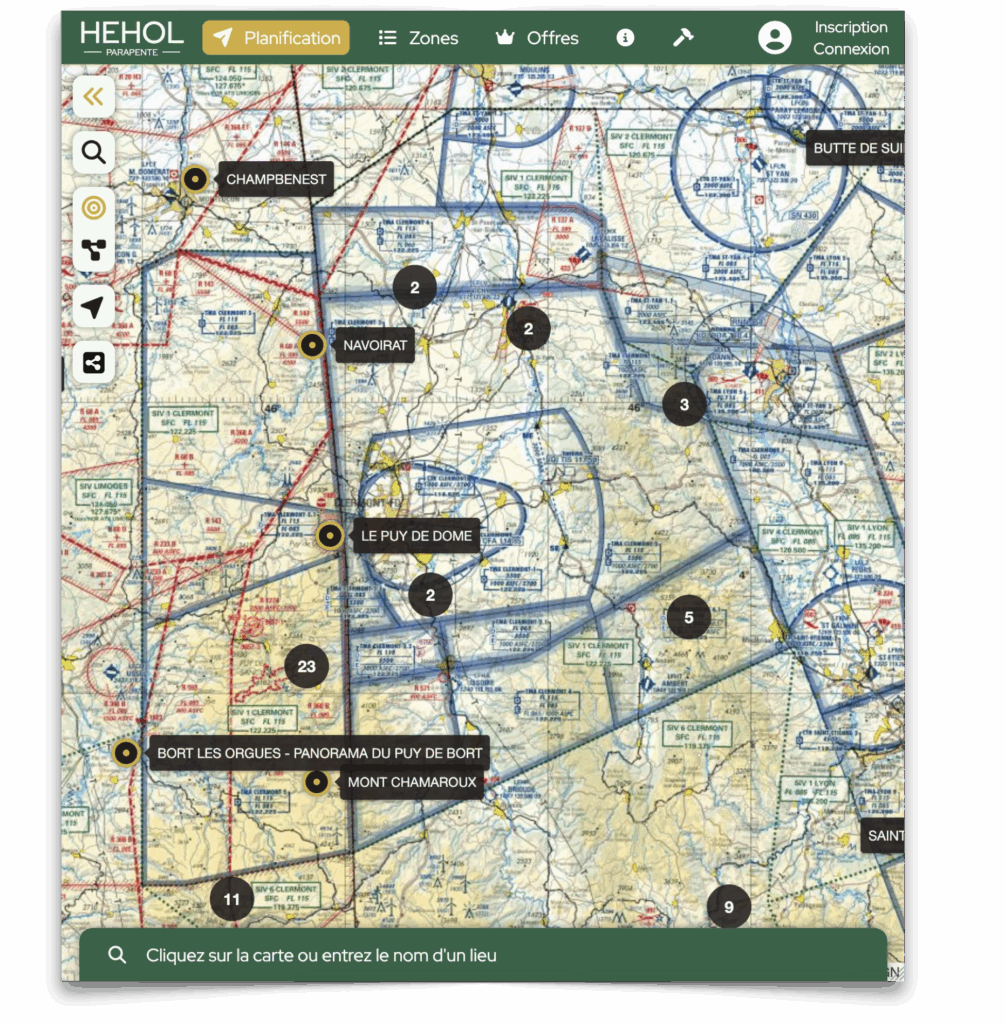Open the hammer tools icon

tap(683, 38)
